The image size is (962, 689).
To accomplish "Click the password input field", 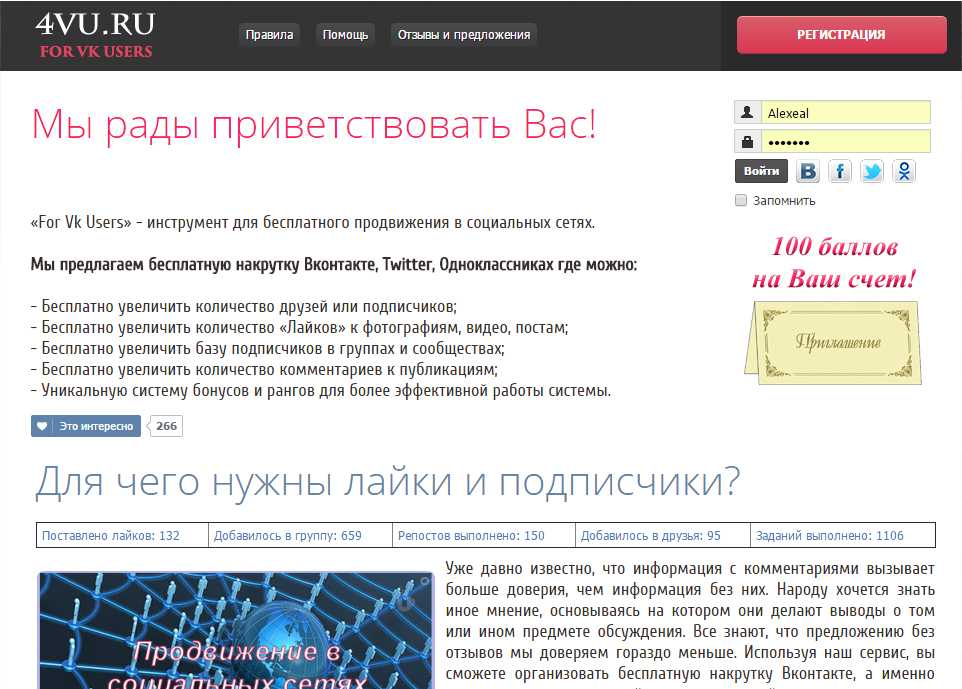I will [845, 141].
